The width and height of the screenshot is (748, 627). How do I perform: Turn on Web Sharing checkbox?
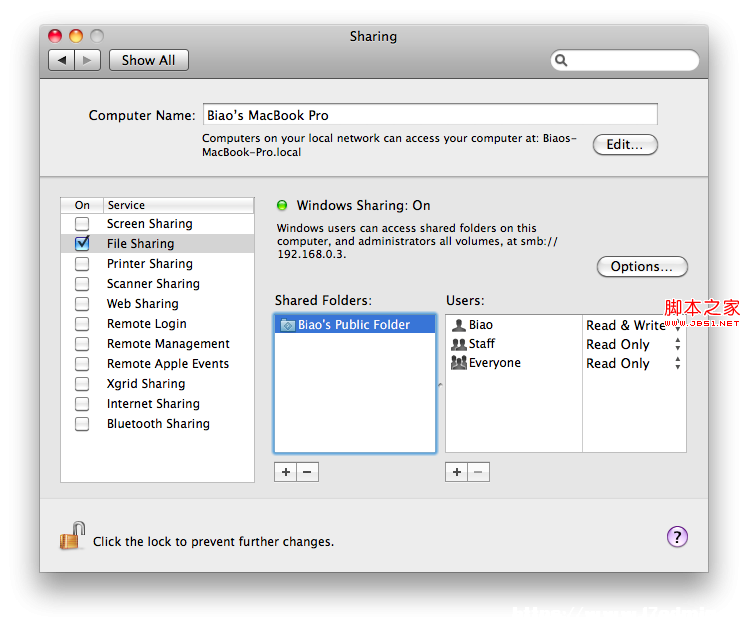click(82, 303)
